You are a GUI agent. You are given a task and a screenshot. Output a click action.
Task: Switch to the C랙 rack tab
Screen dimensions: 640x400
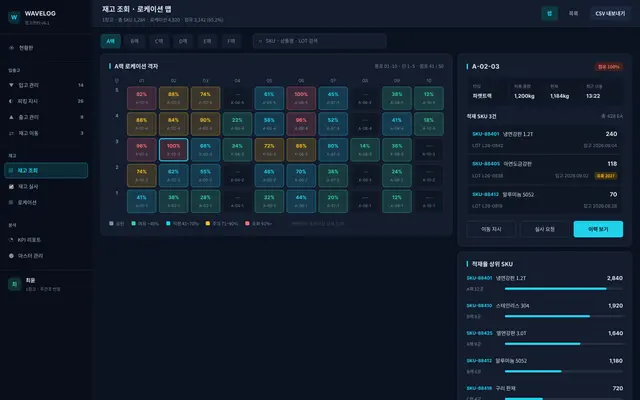tap(159, 41)
